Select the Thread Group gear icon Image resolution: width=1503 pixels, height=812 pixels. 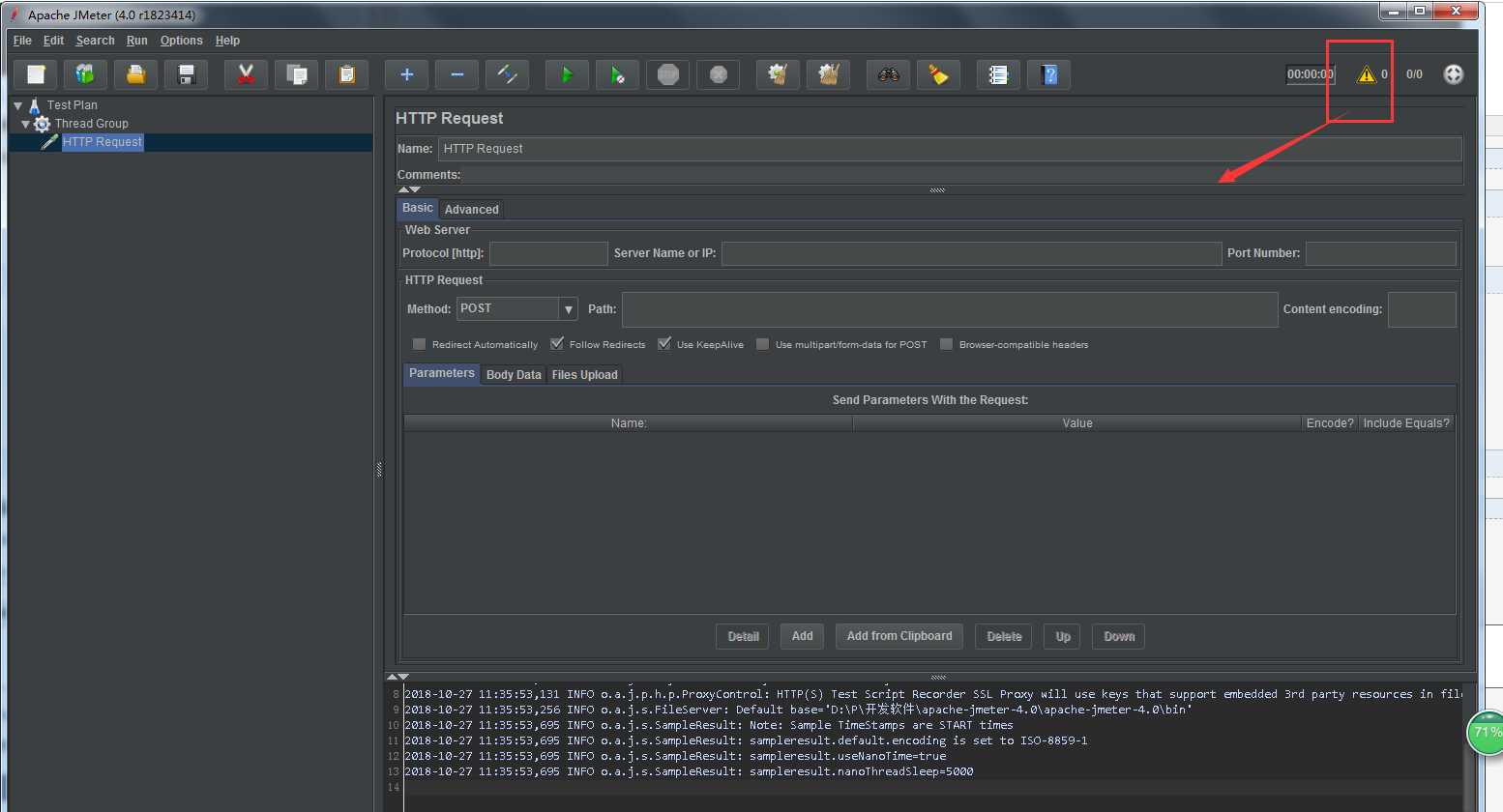42,124
